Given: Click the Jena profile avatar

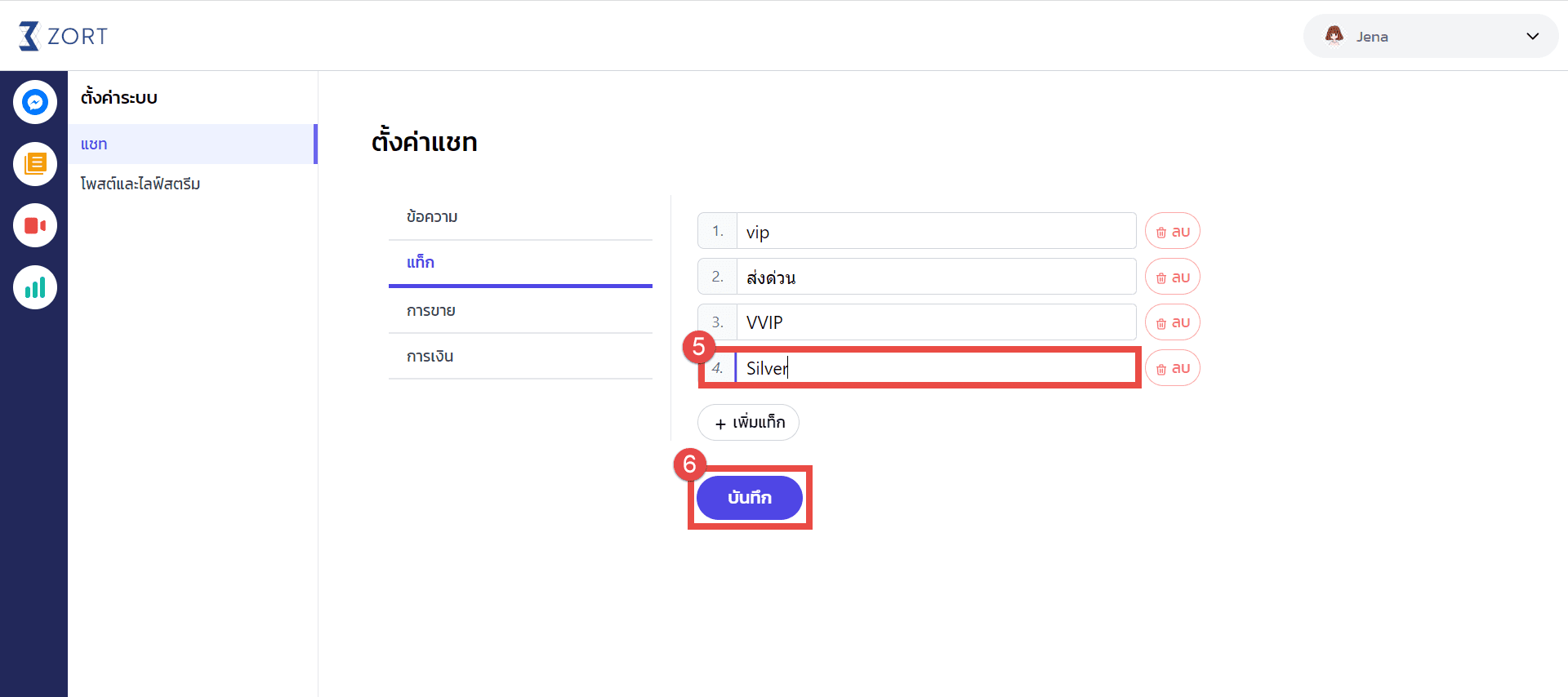Looking at the screenshot, I should (x=1334, y=35).
